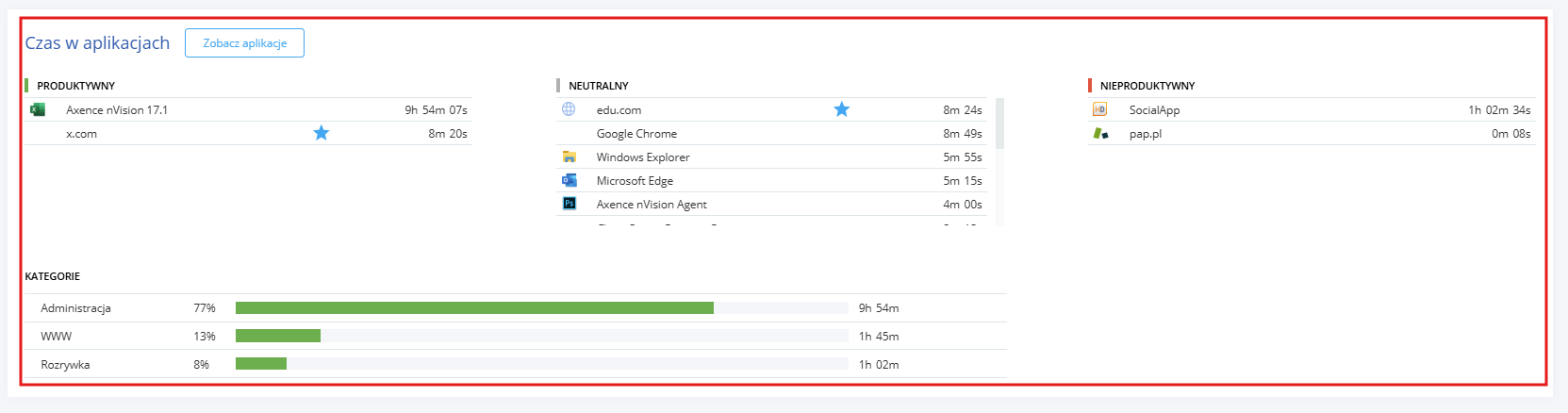Toggle the blue star next to x.com

pyautogui.click(x=322, y=133)
